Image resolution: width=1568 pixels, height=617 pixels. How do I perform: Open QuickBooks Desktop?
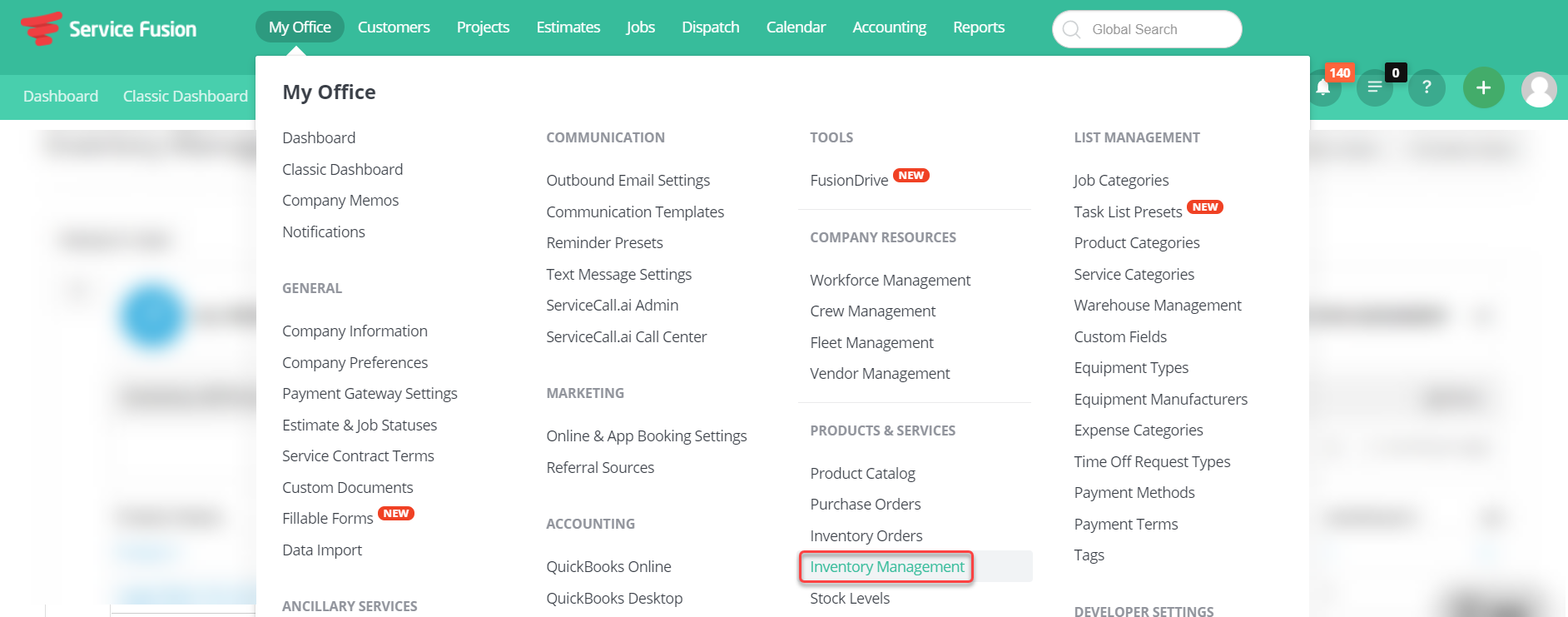[614, 598]
